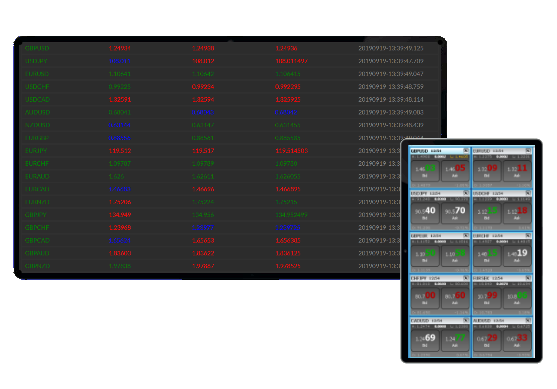Viewport: 557px width, 389px height.
Task: Click the USDCHF Bid button showing 15
Action: (487, 213)
